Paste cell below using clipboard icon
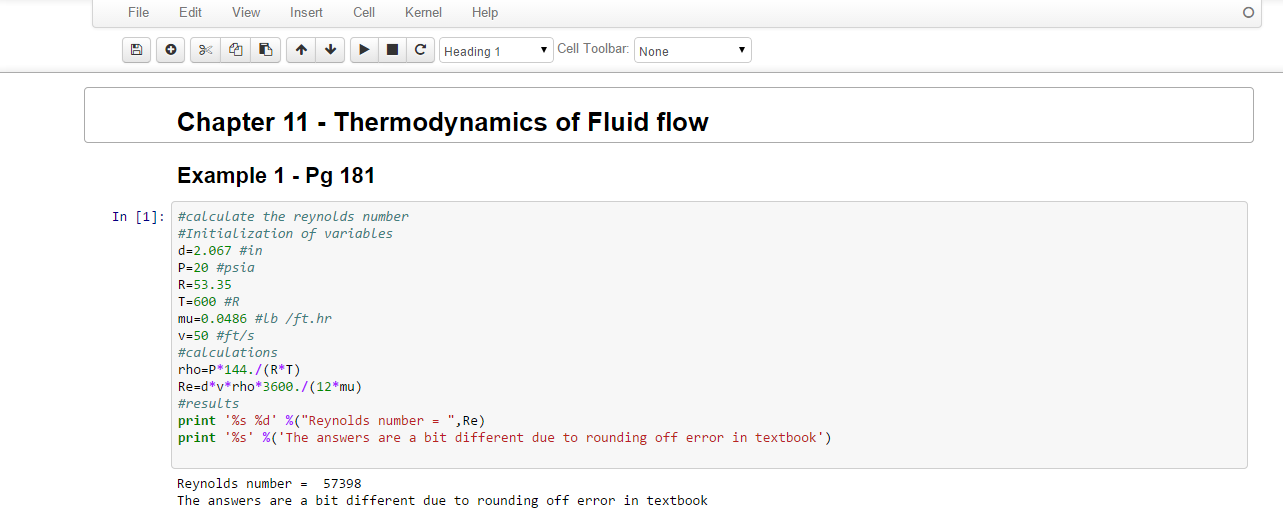This screenshot has height=528, width=1283. click(265, 50)
